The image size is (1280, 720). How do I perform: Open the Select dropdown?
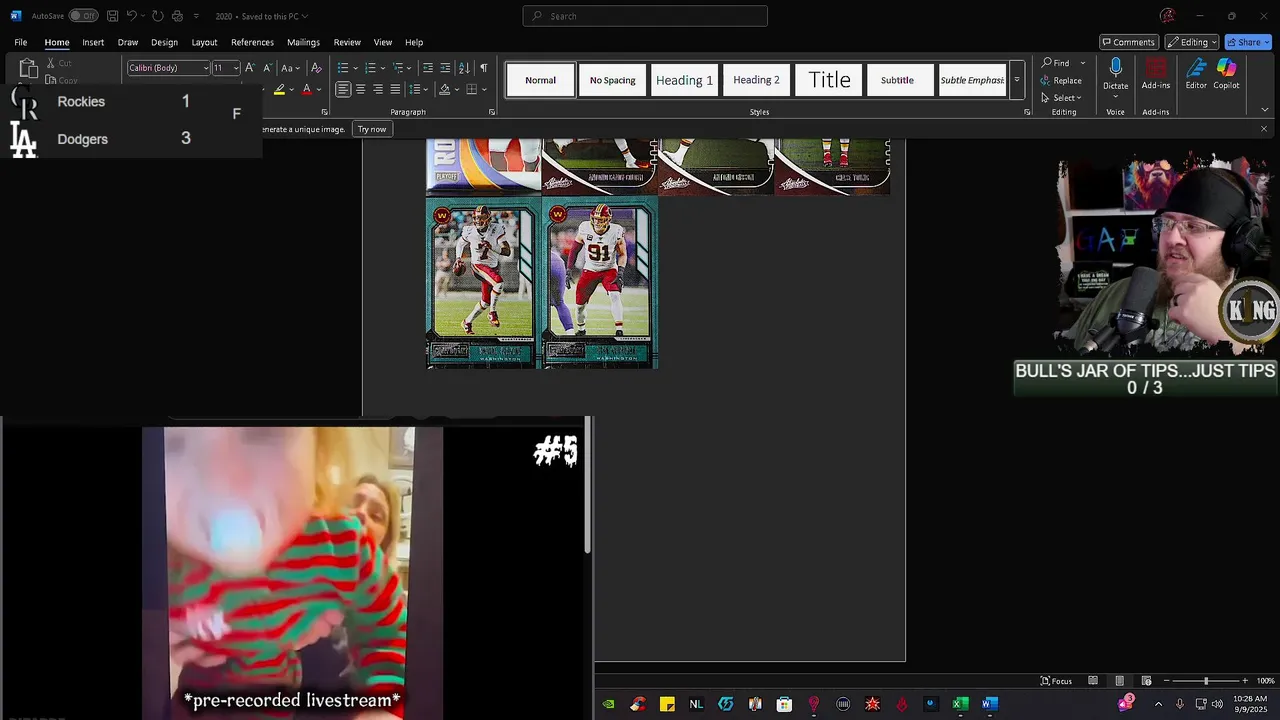pos(1061,97)
